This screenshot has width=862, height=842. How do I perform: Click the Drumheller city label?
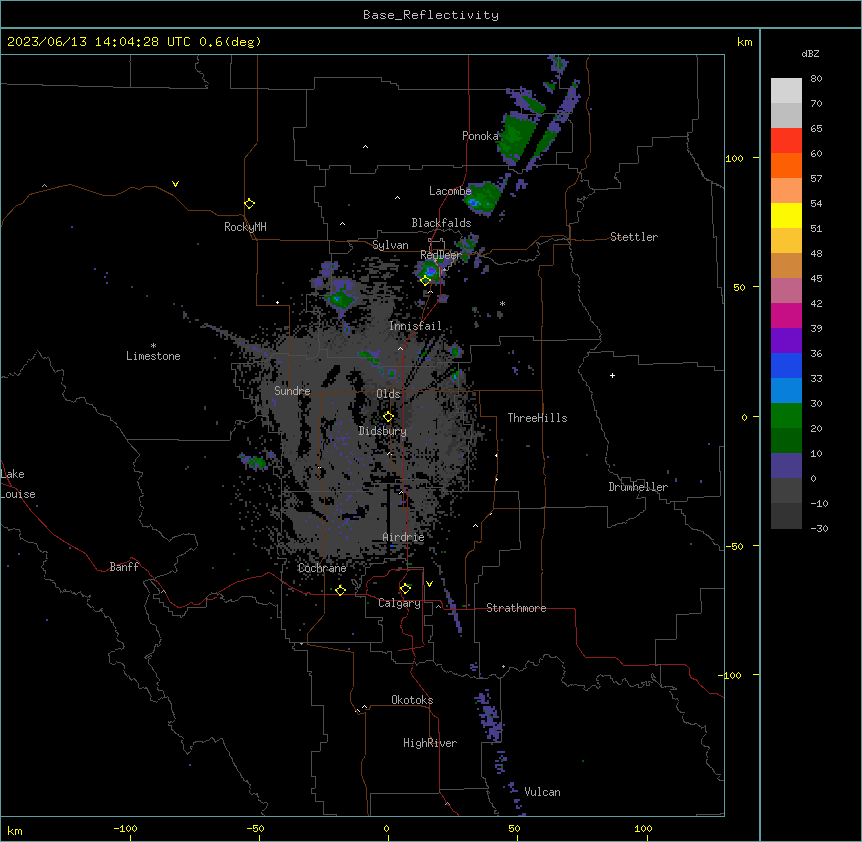tap(638, 487)
